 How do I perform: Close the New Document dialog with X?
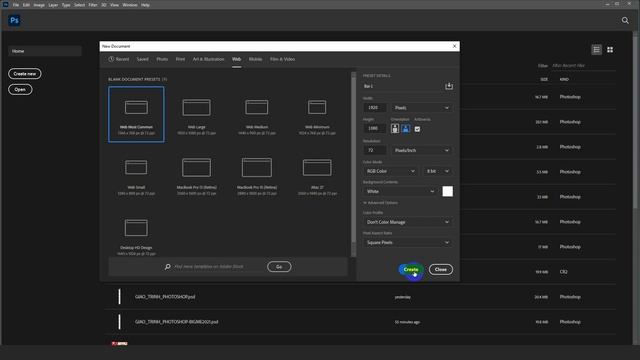tap(454, 46)
